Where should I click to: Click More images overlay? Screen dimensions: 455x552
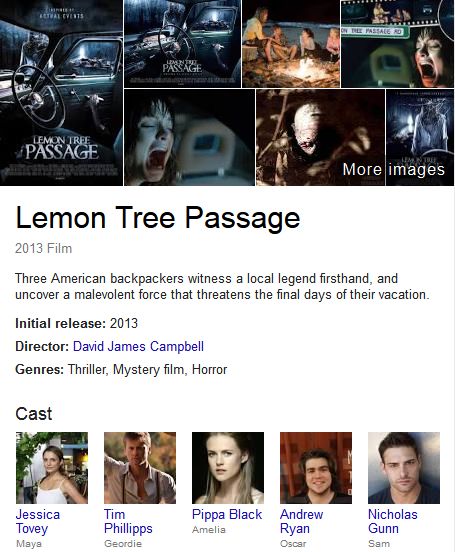394,169
